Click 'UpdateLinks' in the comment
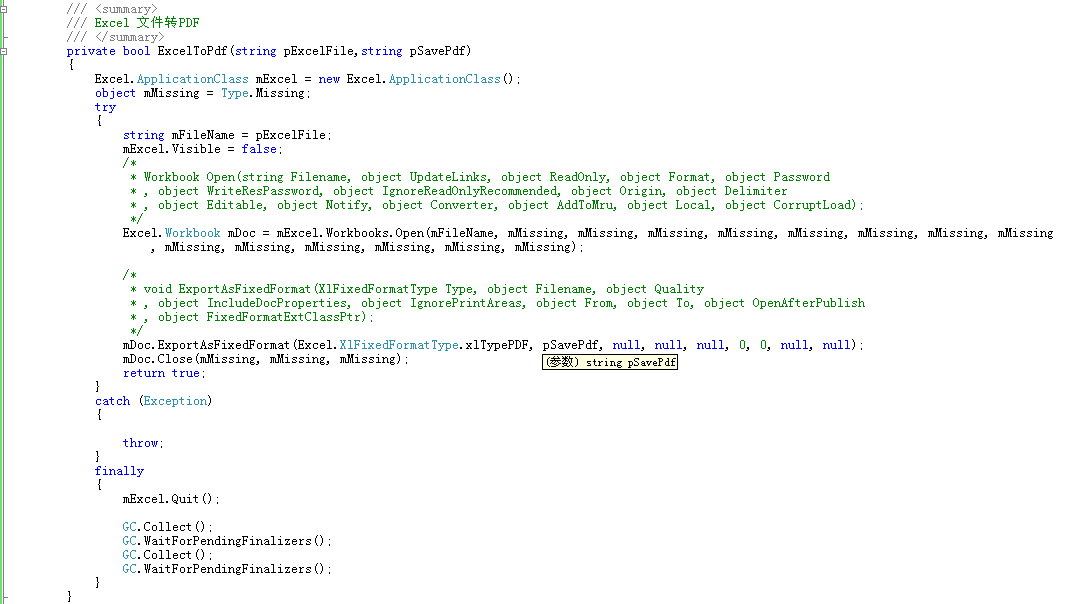Screen dimensions: 1065x604 pos(448,177)
